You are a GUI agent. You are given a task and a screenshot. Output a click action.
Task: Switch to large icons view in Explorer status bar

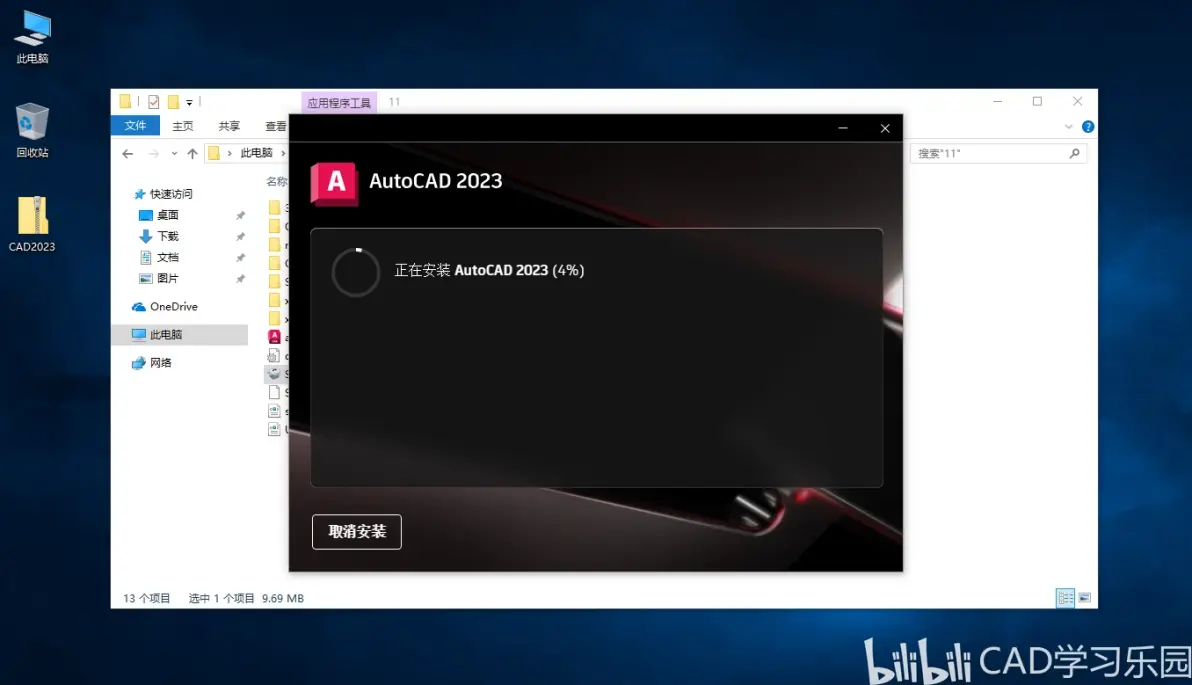click(x=1085, y=598)
